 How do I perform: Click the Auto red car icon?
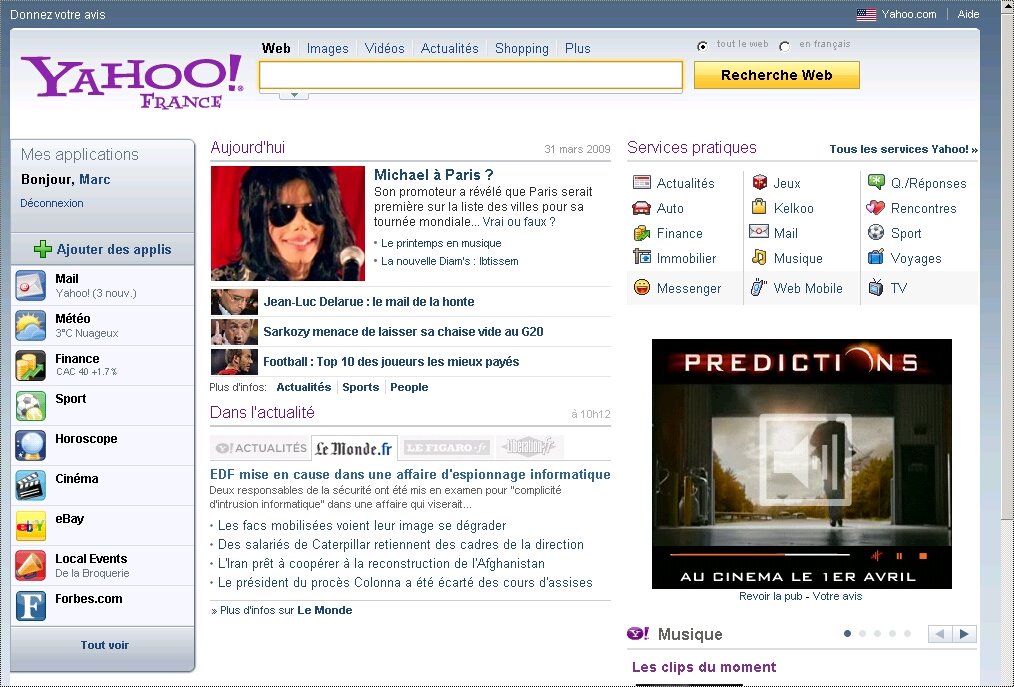tap(642, 208)
